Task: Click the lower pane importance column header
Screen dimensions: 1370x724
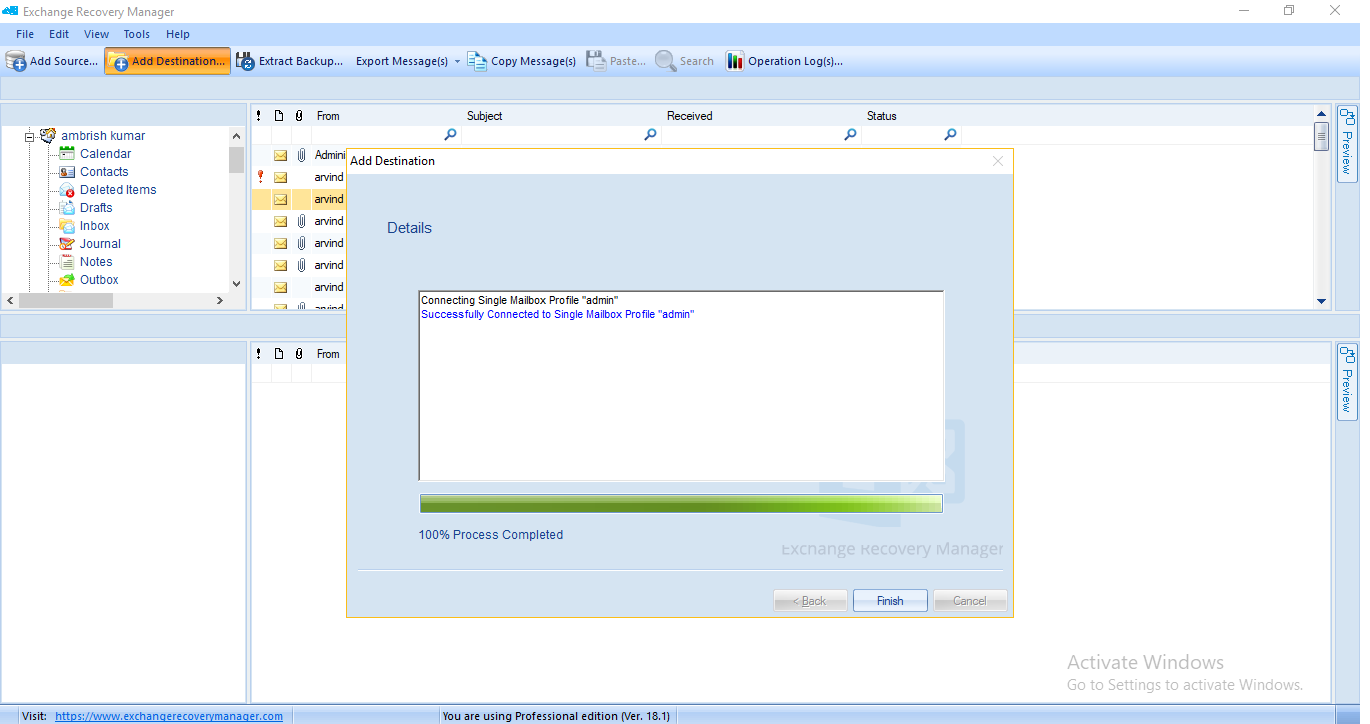Action: pos(259,354)
